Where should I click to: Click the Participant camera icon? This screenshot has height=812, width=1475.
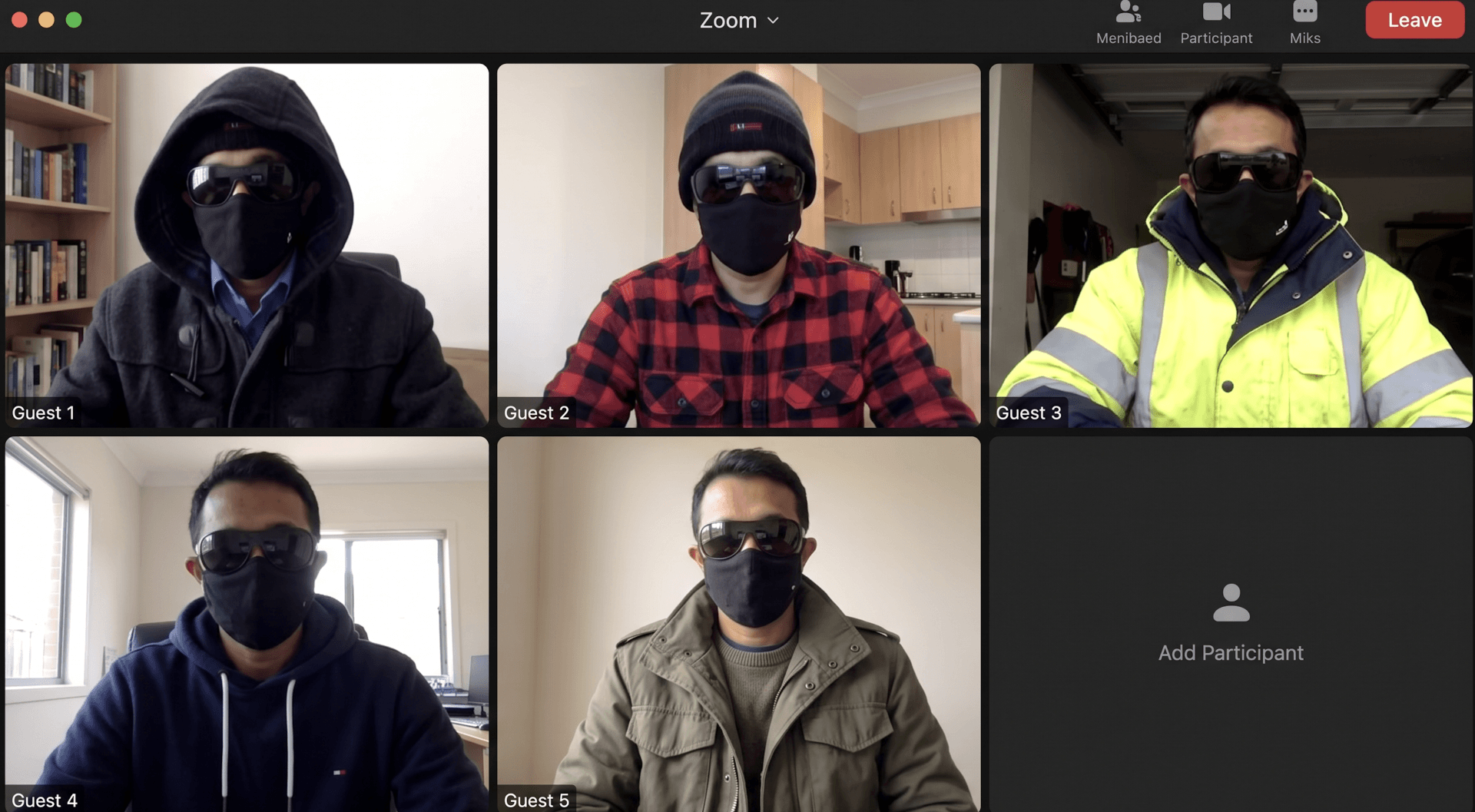pyautogui.click(x=1216, y=12)
